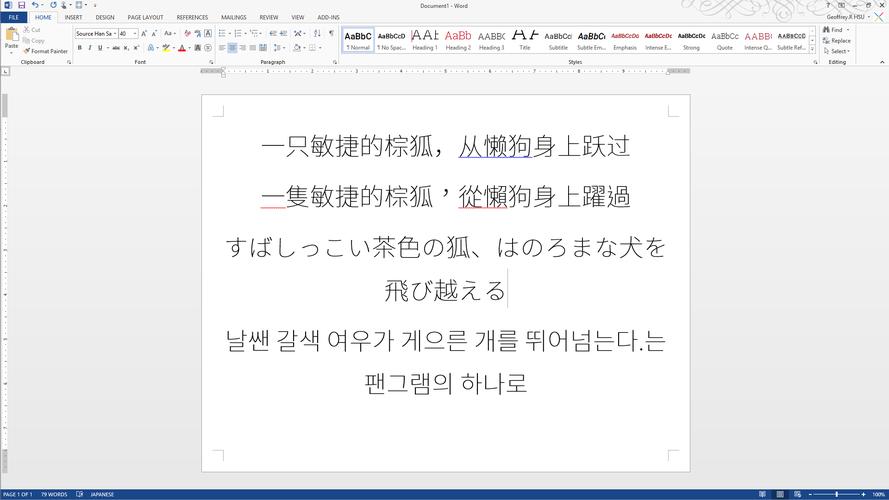The image size is (889, 500).
Task: Align text to the right
Action: point(243,48)
